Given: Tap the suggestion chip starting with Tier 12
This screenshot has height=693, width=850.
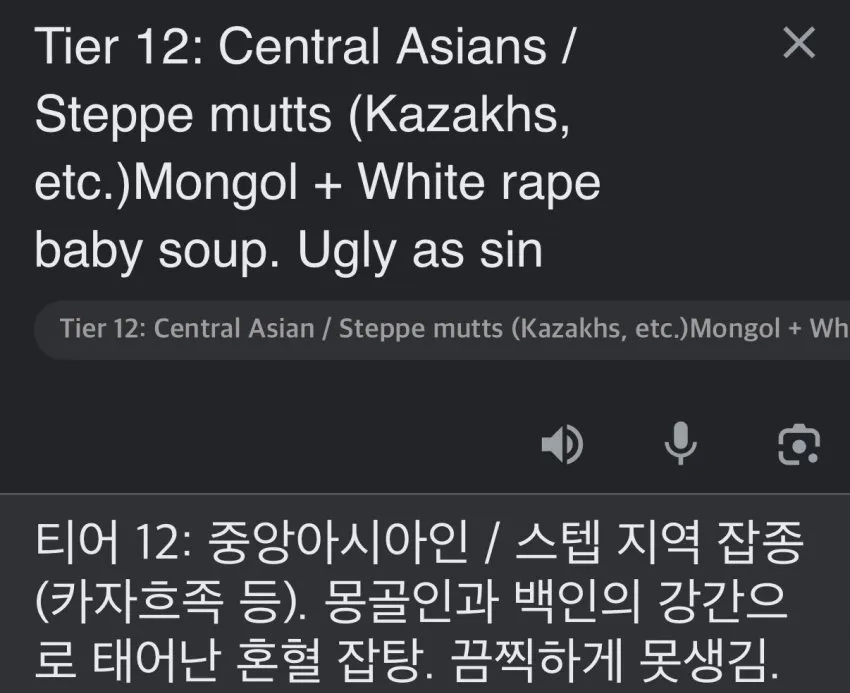Looking at the screenshot, I should coord(442,329).
